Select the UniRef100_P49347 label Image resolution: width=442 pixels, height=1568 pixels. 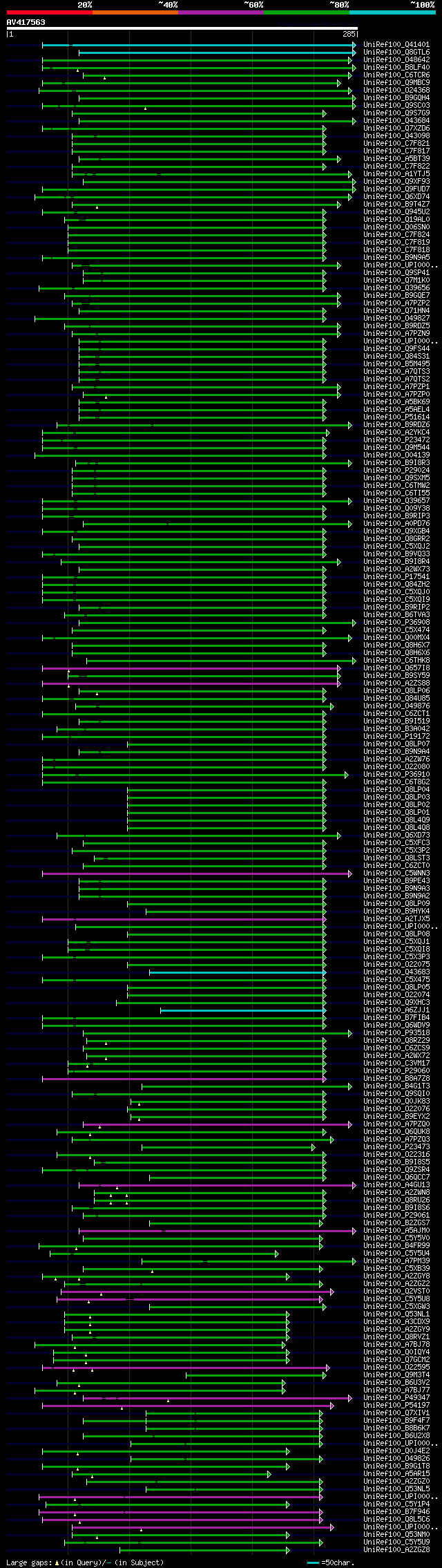(396, 1398)
